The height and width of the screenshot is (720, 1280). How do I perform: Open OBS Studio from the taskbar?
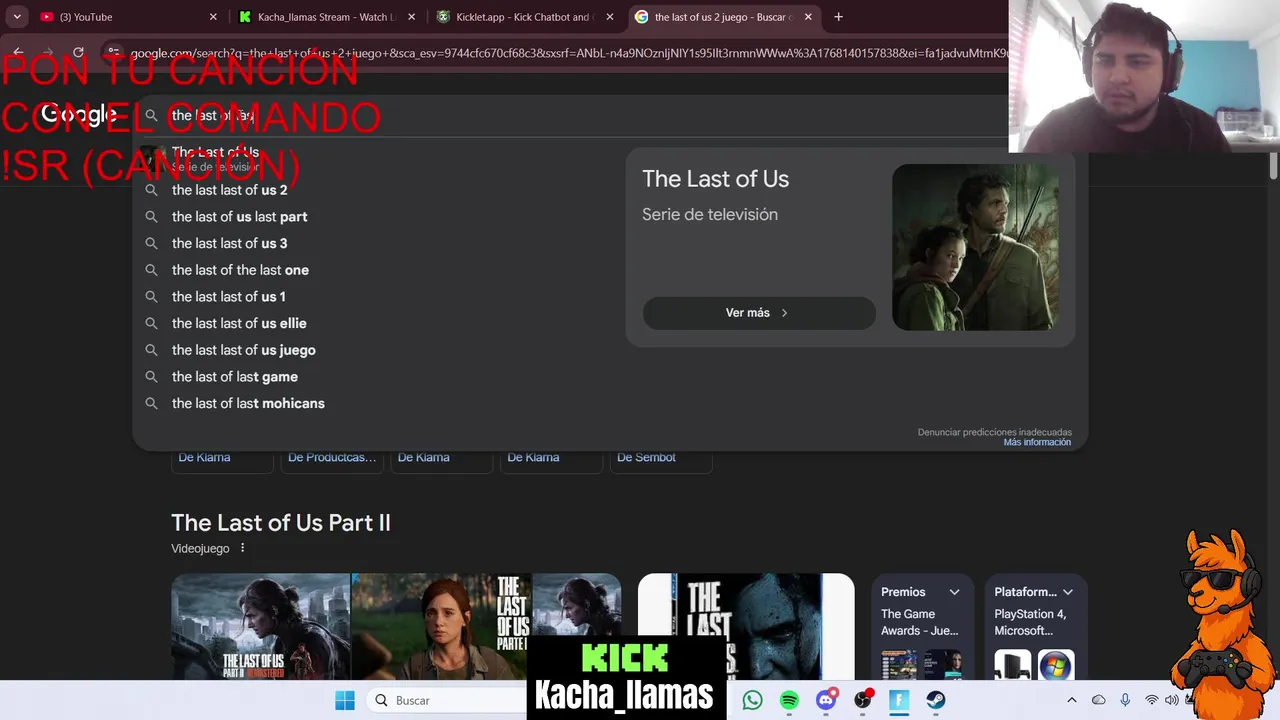863,700
